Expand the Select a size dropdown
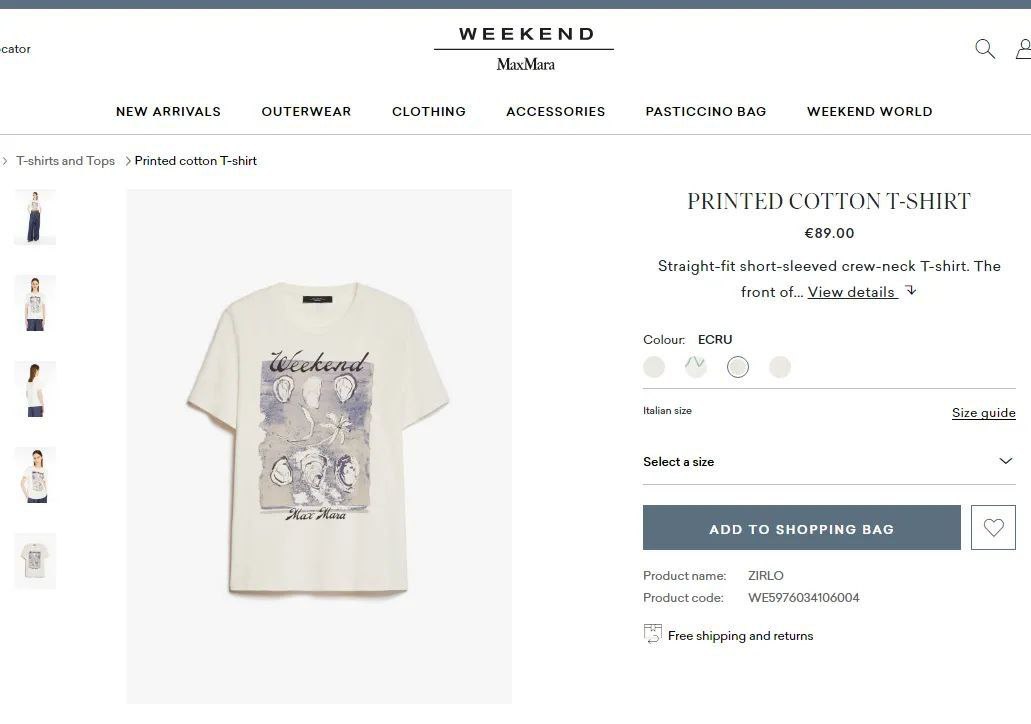This screenshot has width=1031, height=724. click(829, 462)
